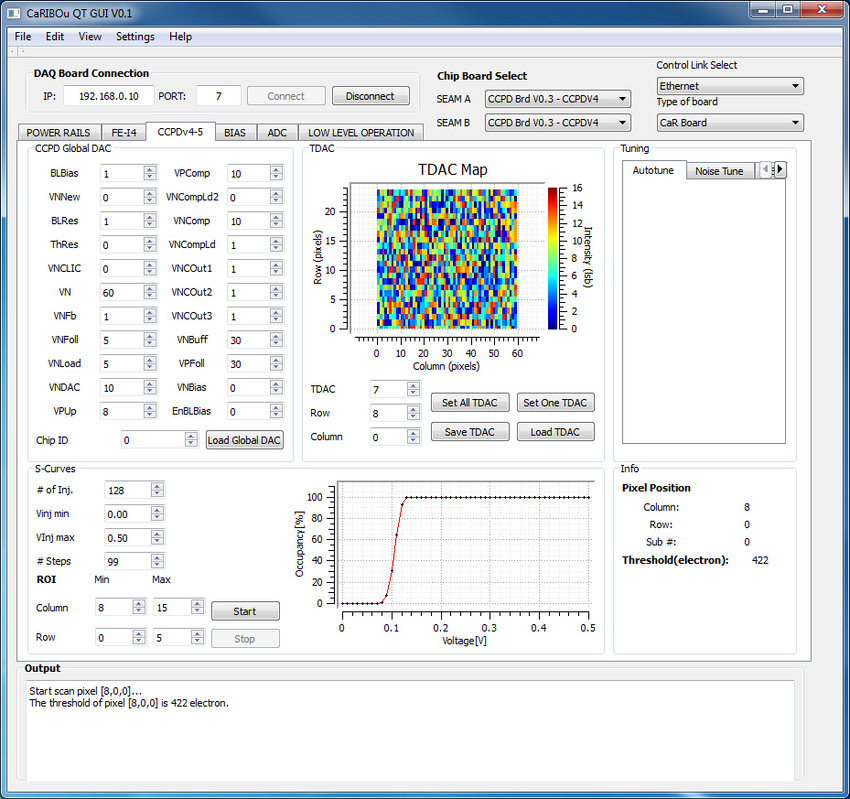Increase the VN value with its up arrow
Screen dimensions: 850x799
tap(150, 289)
